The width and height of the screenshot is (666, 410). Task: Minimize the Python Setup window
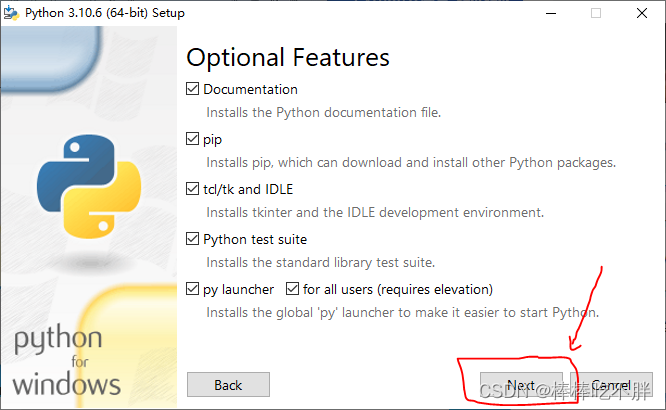point(551,13)
